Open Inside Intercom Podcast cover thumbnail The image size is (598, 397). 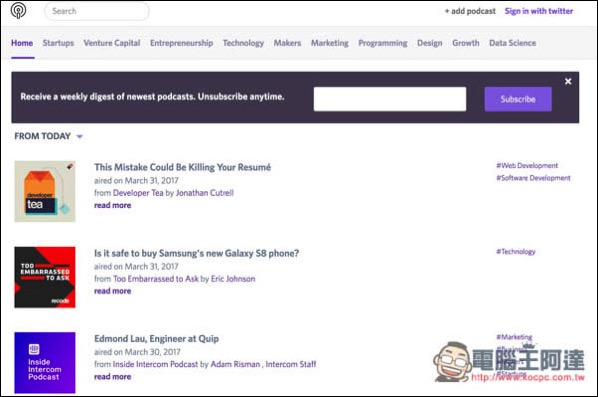click(x=45, y=363)
